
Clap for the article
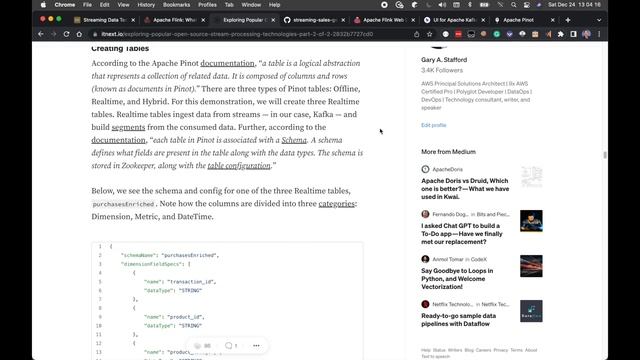(198, 346)
